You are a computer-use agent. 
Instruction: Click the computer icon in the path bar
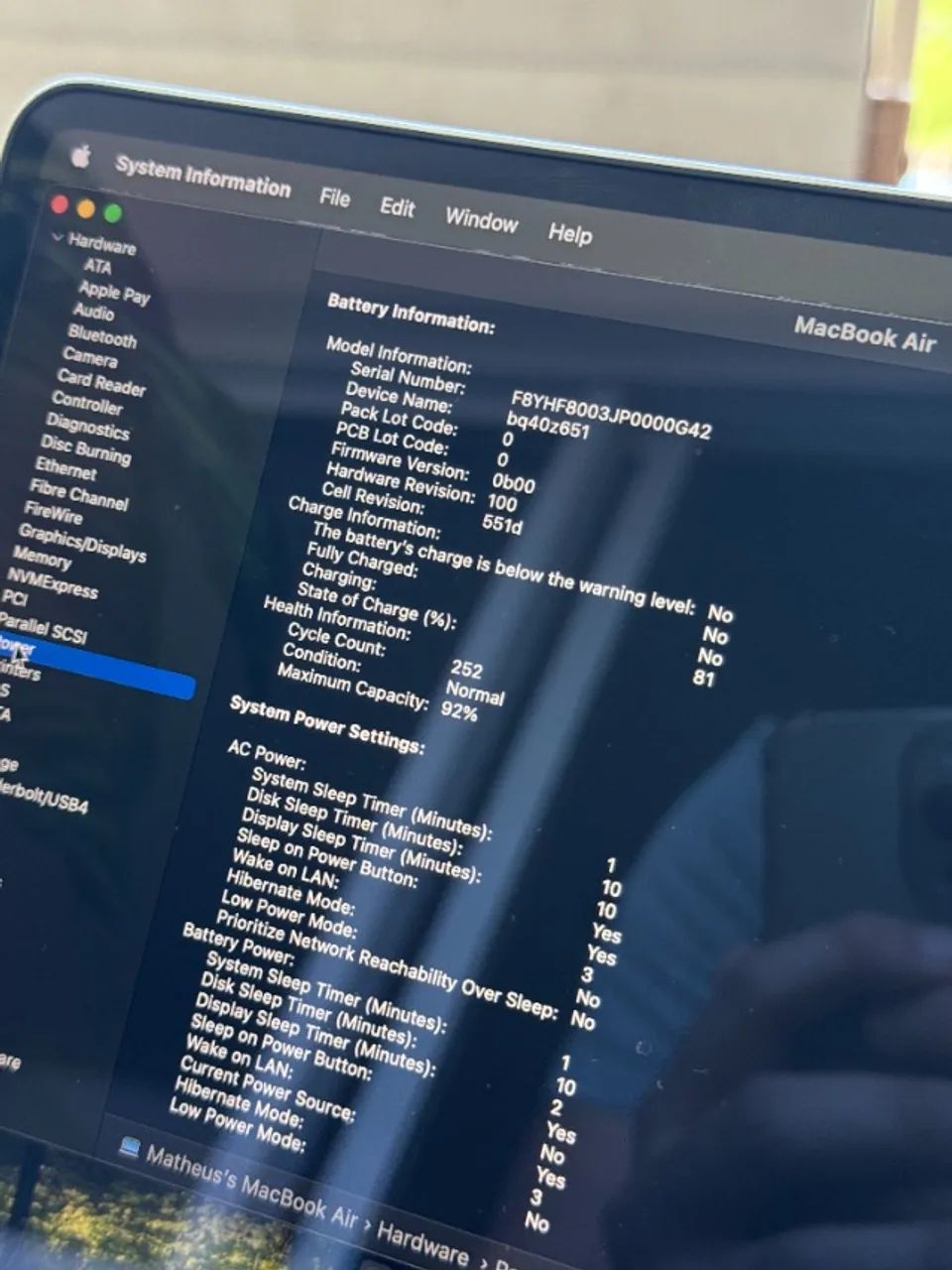129,1149
